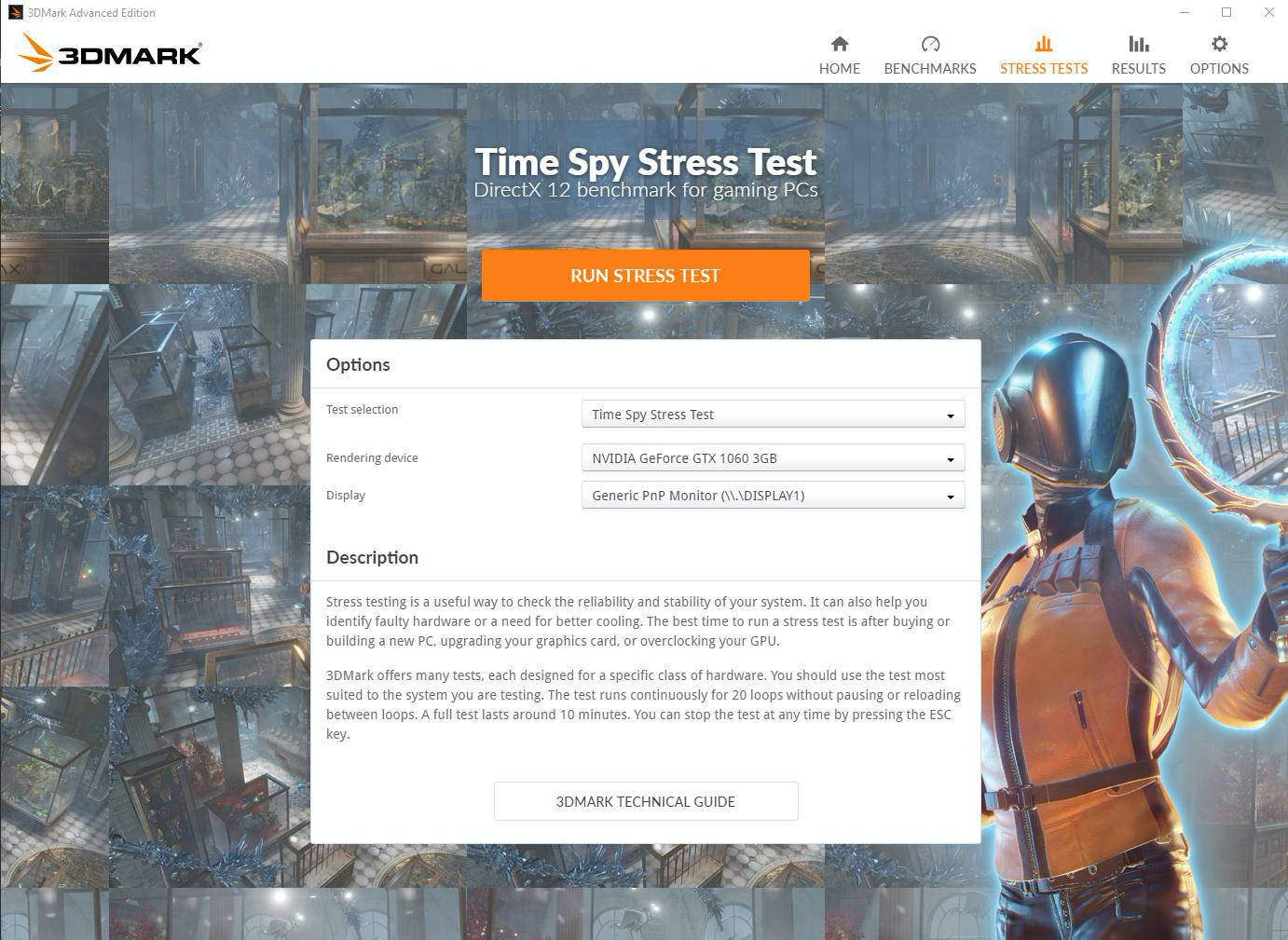Click the 'Time Spy Stress Test' heading

646,162
